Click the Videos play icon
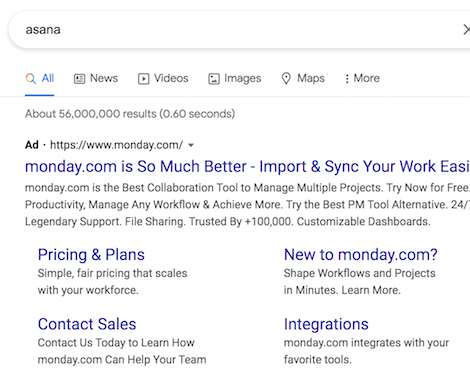Viewport: 470px width, 392px height. point(144,79)
